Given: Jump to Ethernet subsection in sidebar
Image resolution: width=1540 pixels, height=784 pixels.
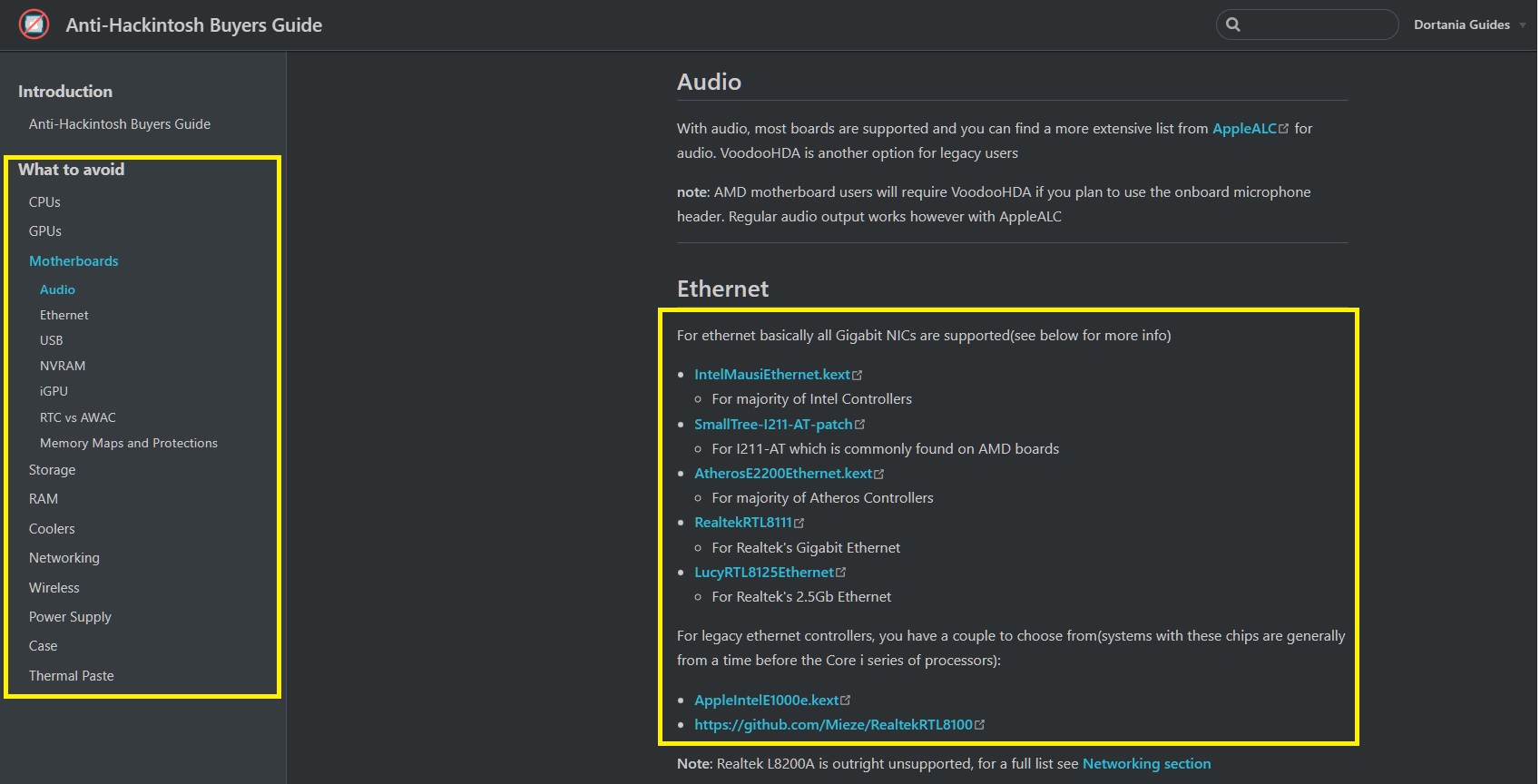Looking at the screenshot, I should (64, 315).
